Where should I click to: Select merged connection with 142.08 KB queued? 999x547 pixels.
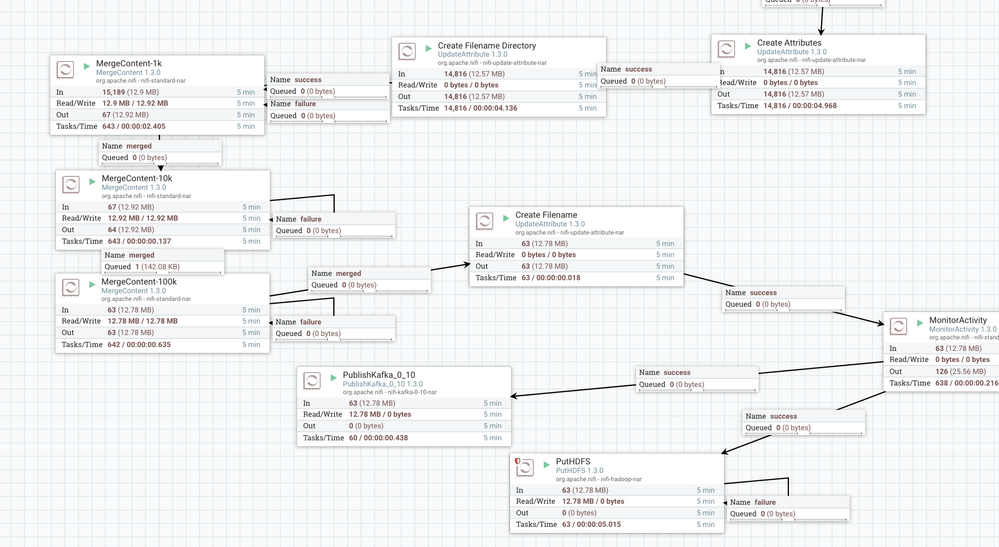pyautogui.click(x=162, y=261)
